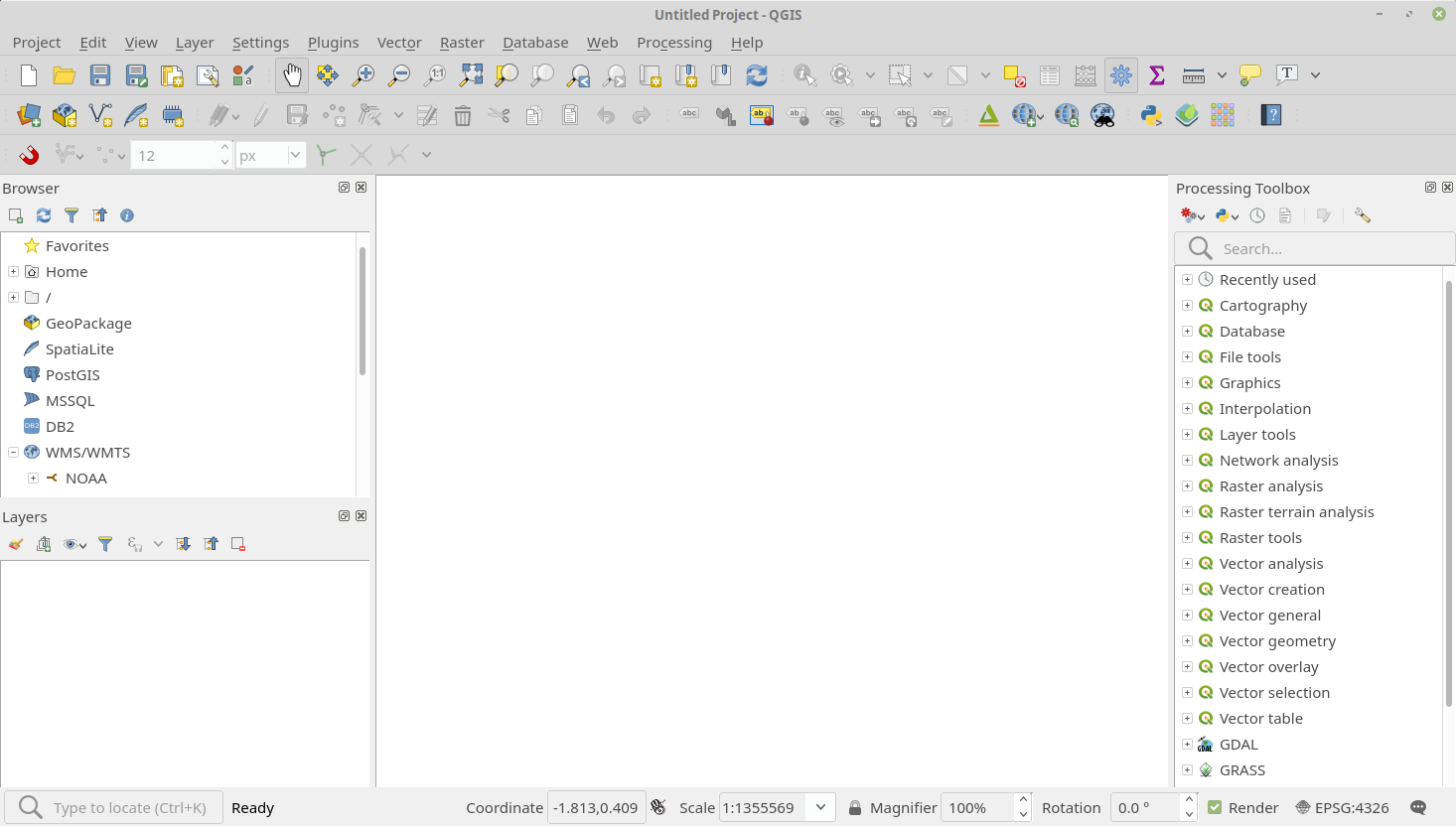Open the Raster menu
The image size is (1456, 826).
click(462, 43)
